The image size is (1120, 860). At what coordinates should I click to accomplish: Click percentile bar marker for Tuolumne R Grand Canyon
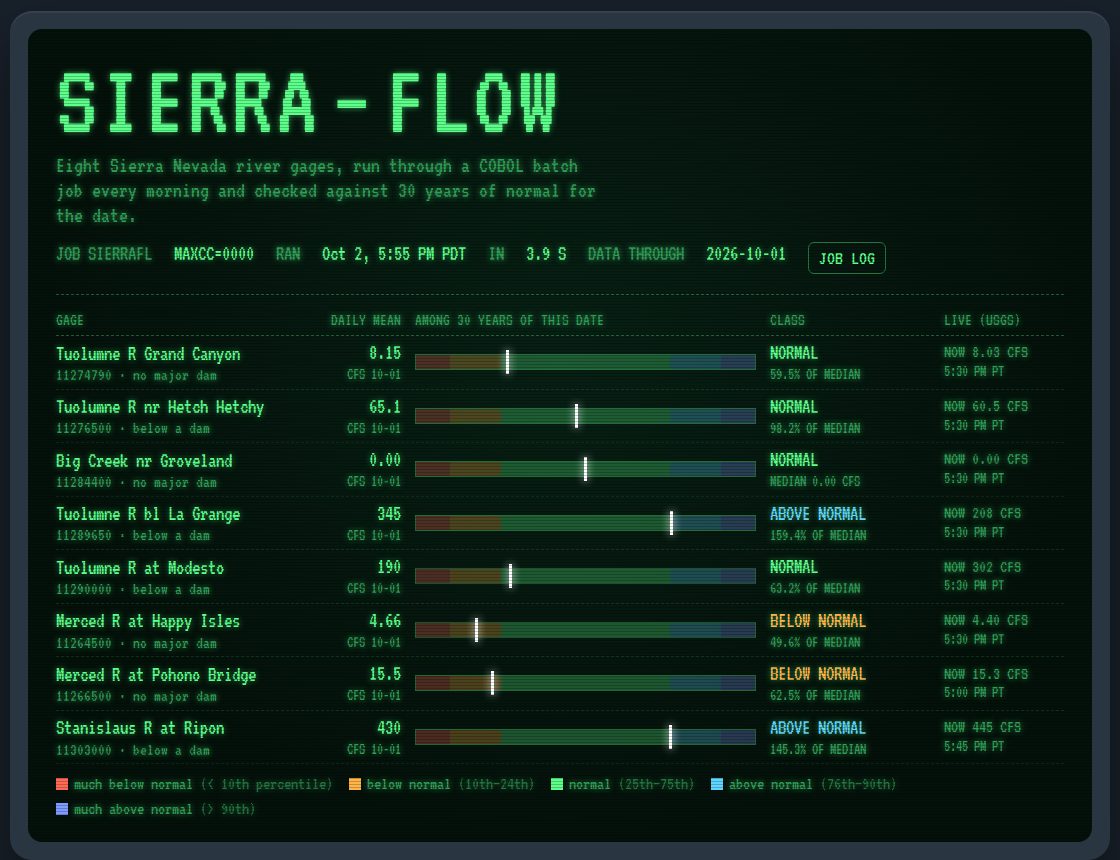(x=507, y=362)
